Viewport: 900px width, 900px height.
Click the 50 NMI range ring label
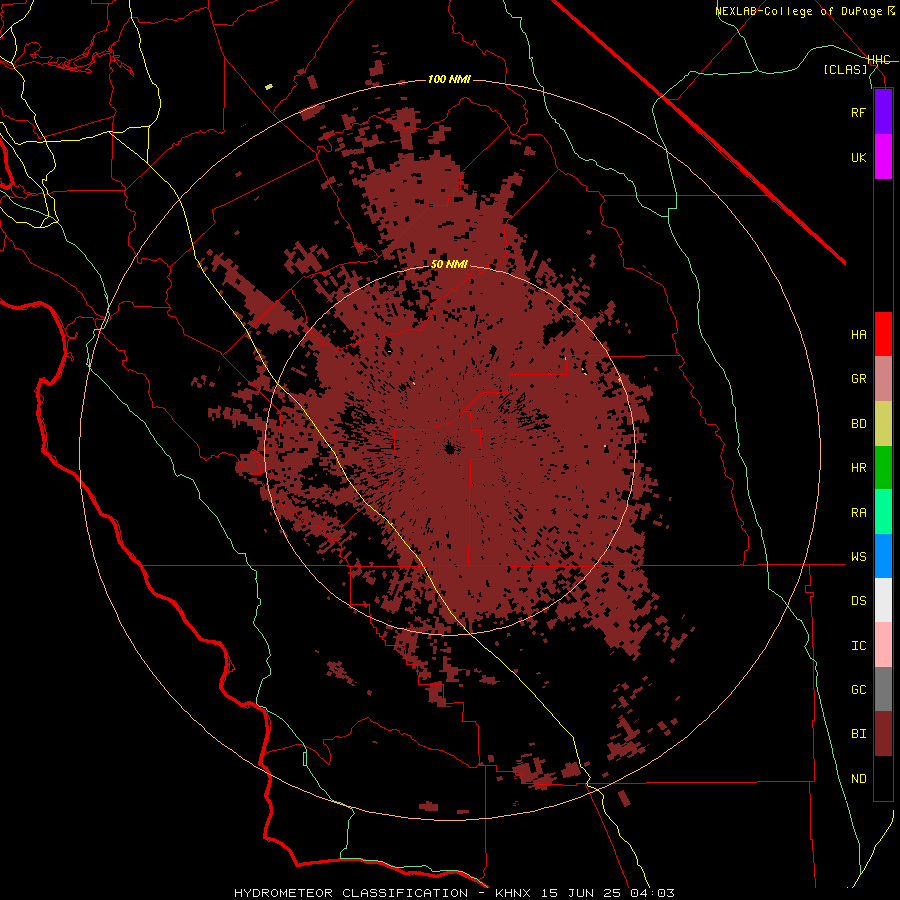(x=449, y=264)
